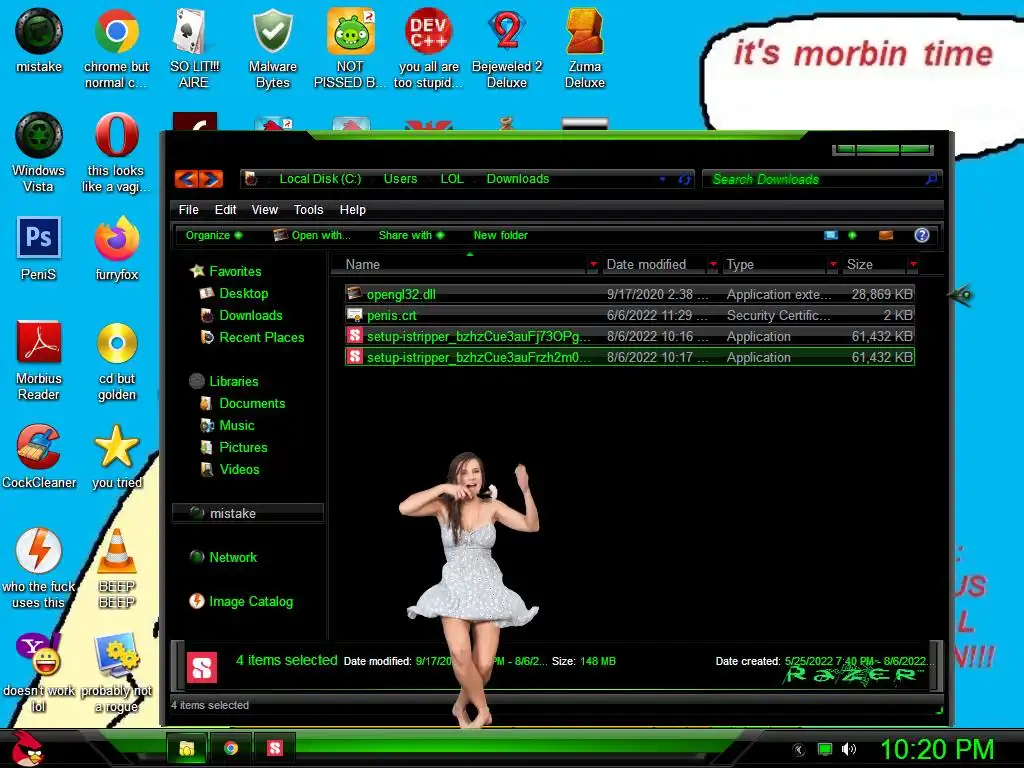
Task: Open the Date modified column filter arrow
Action: (x=713, y=264)
